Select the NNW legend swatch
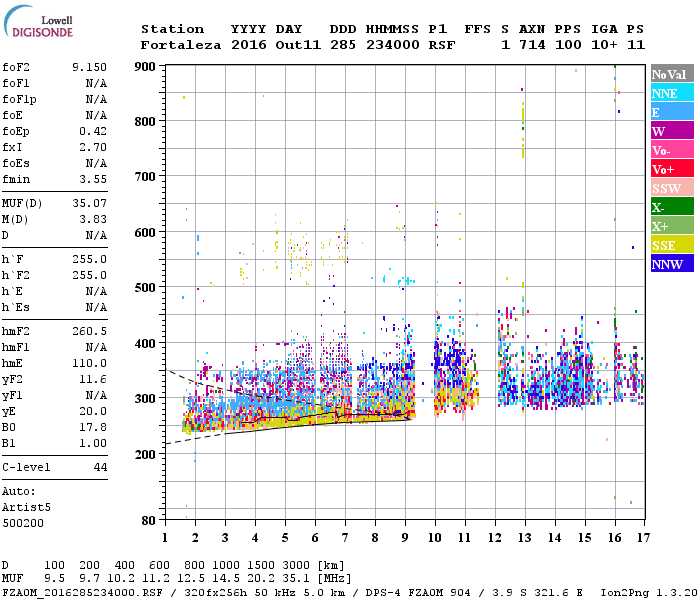The width and height of the screenshot is (700, 600). [x=672, y=263]
